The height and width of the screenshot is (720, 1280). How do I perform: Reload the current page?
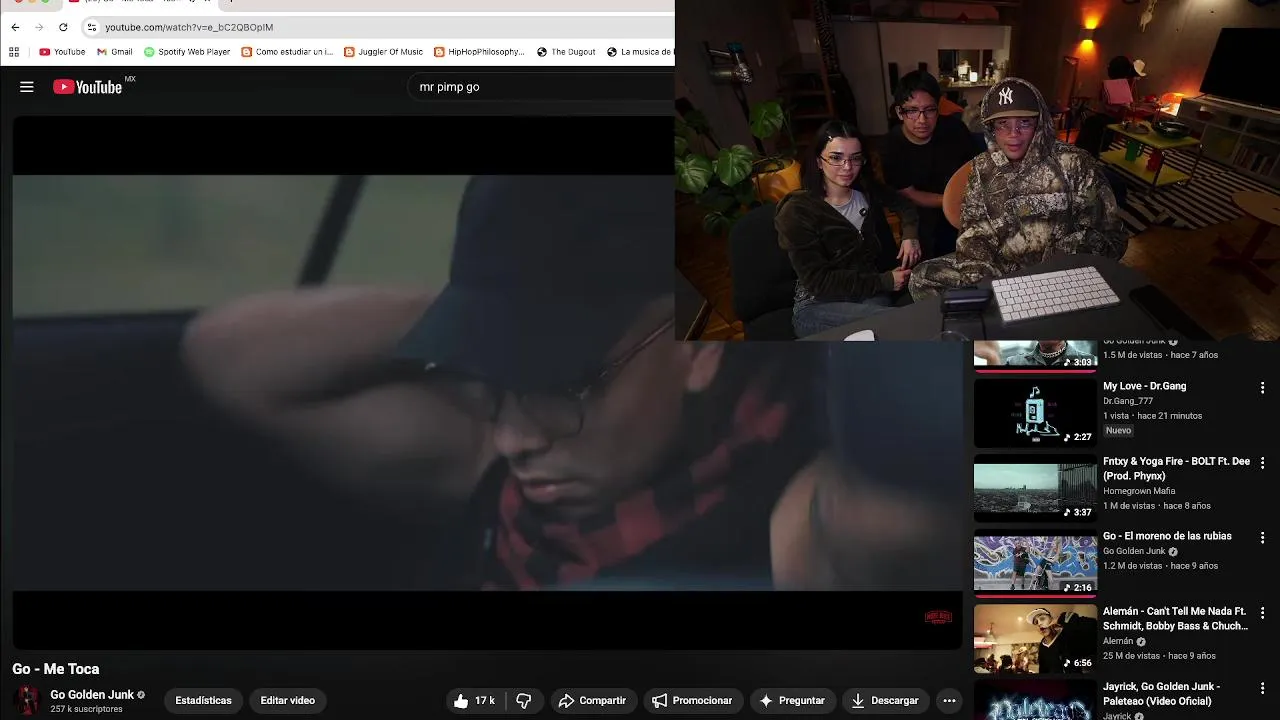(x=63, y=27)
